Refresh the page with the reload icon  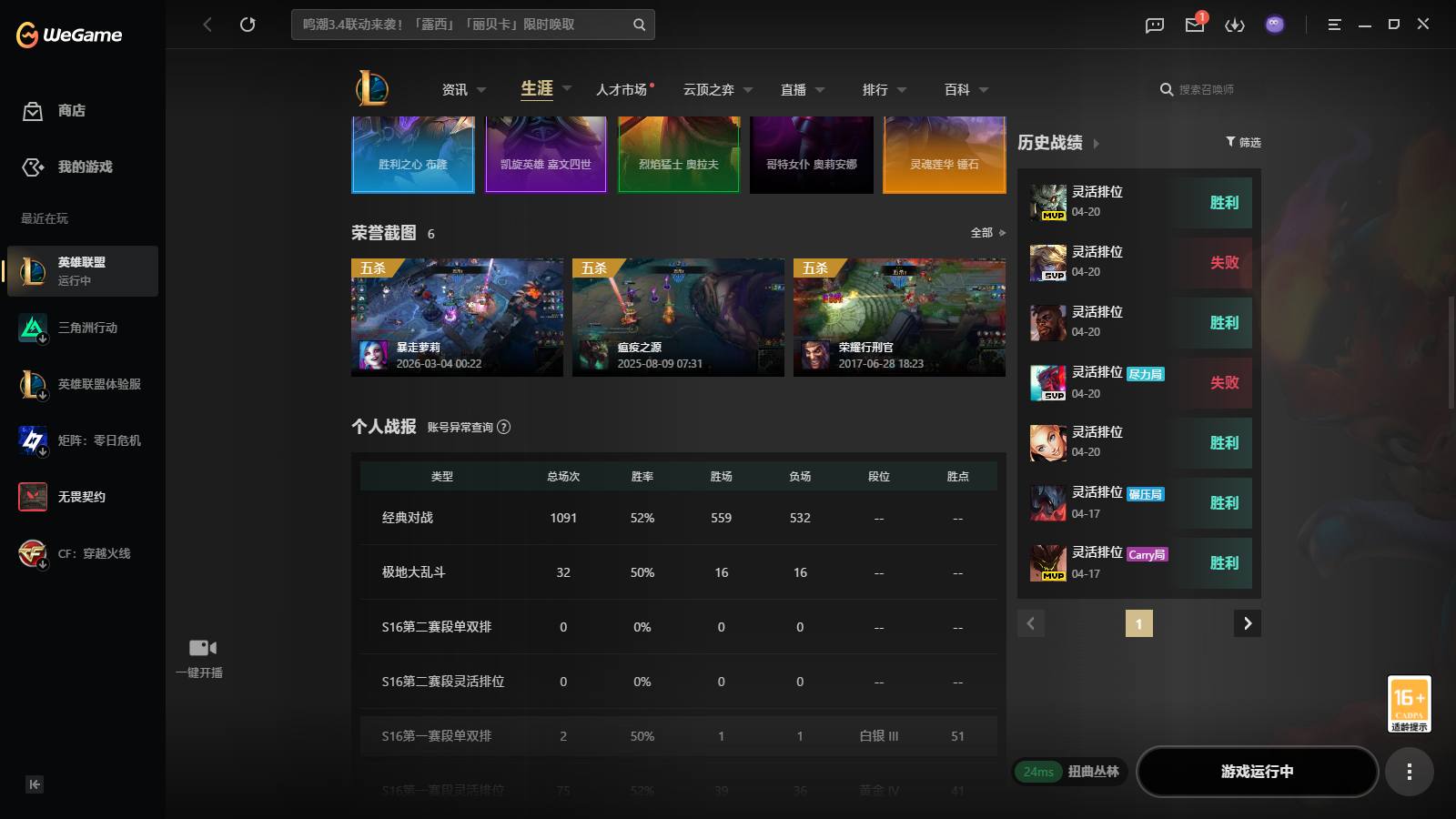click(248, 25)
